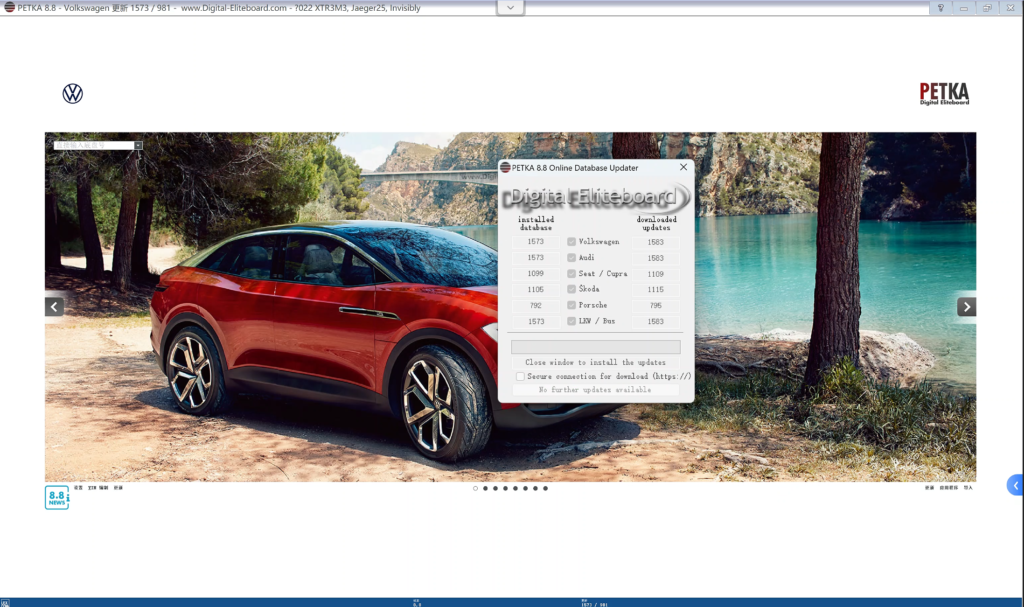Toggle the Audi database checkbox
Screen dimensions: 1024x607
(571, 258)
